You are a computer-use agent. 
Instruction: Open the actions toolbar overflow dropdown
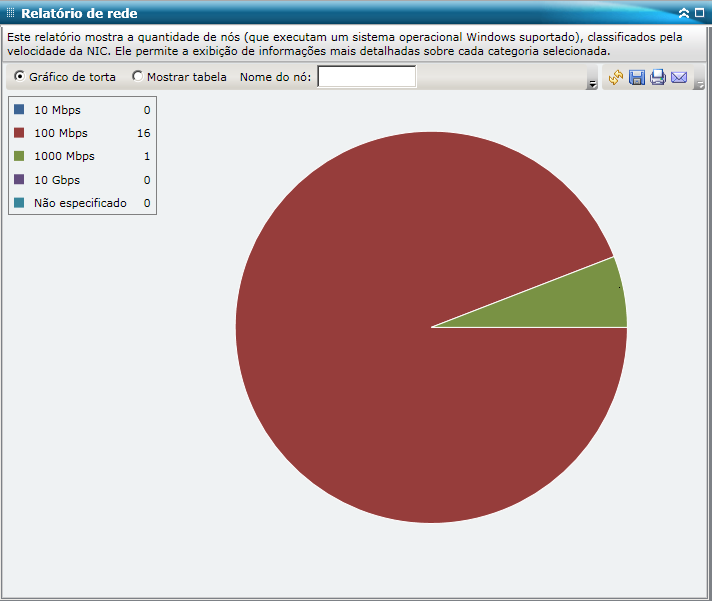700,84
